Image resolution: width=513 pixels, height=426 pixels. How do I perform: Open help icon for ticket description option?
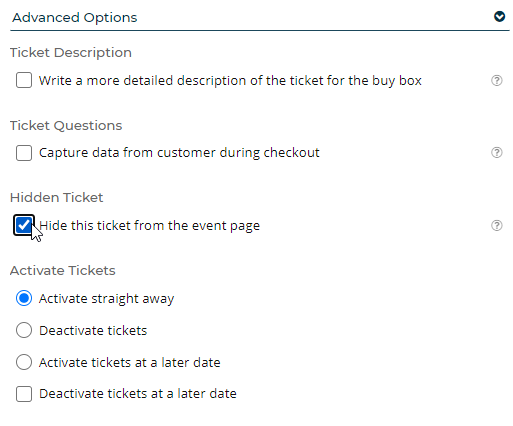pyautogui.click(x=496, y=80)
